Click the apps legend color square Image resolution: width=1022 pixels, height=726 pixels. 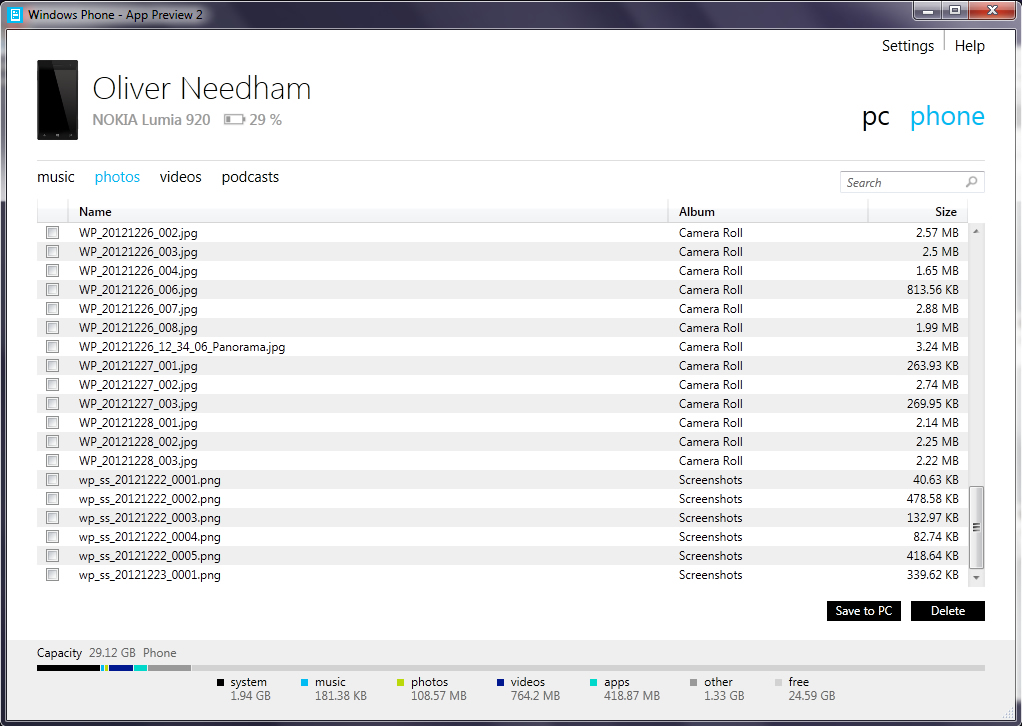pos(594,682)
